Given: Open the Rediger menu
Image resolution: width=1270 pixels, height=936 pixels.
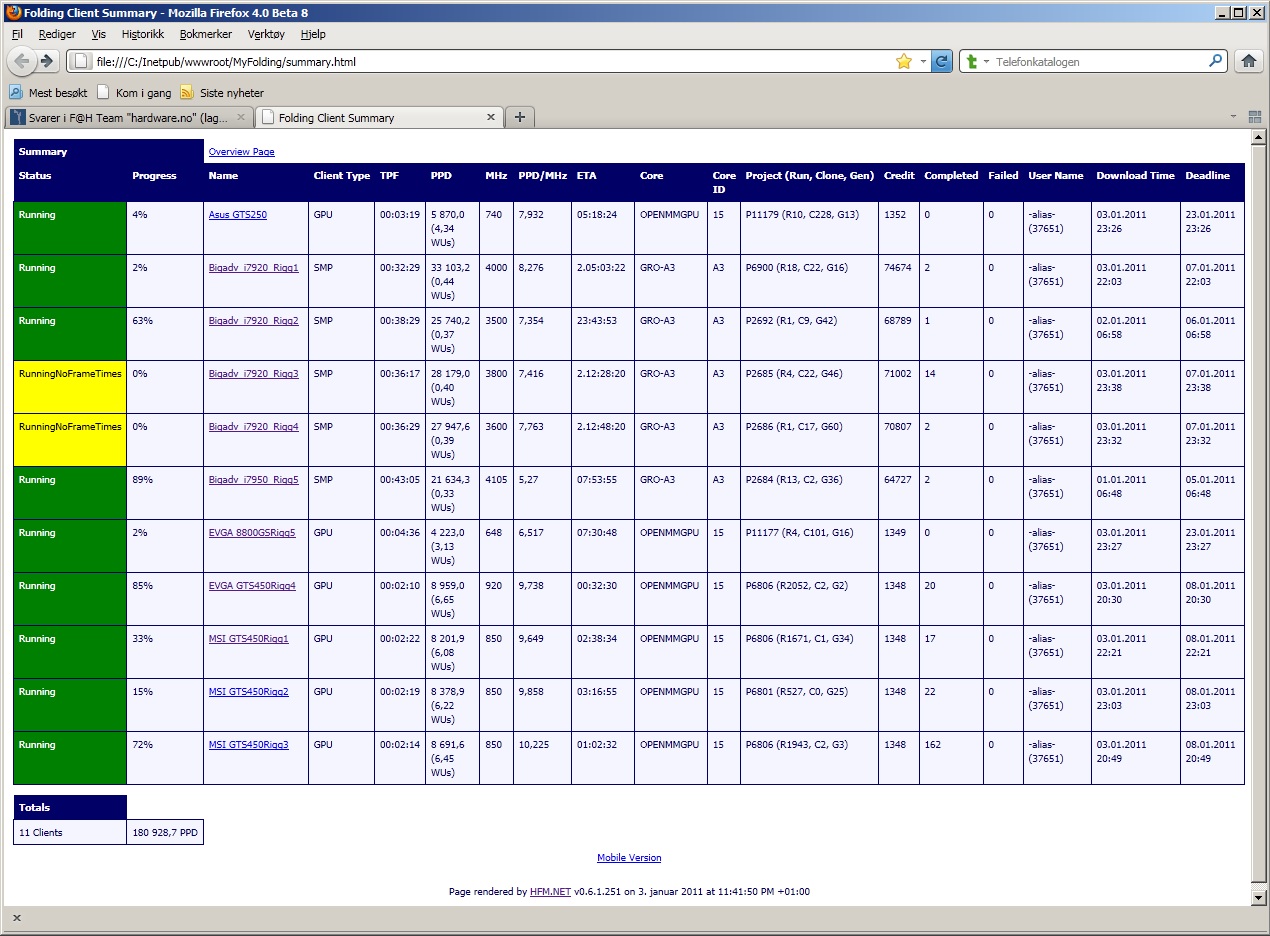Looking at the screenshot, I should click(57, 34).
